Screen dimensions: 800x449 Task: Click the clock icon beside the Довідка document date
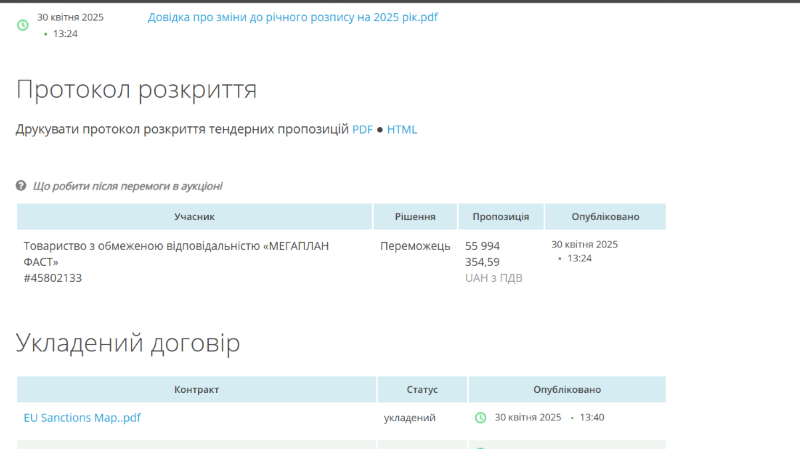pos(23,25)
